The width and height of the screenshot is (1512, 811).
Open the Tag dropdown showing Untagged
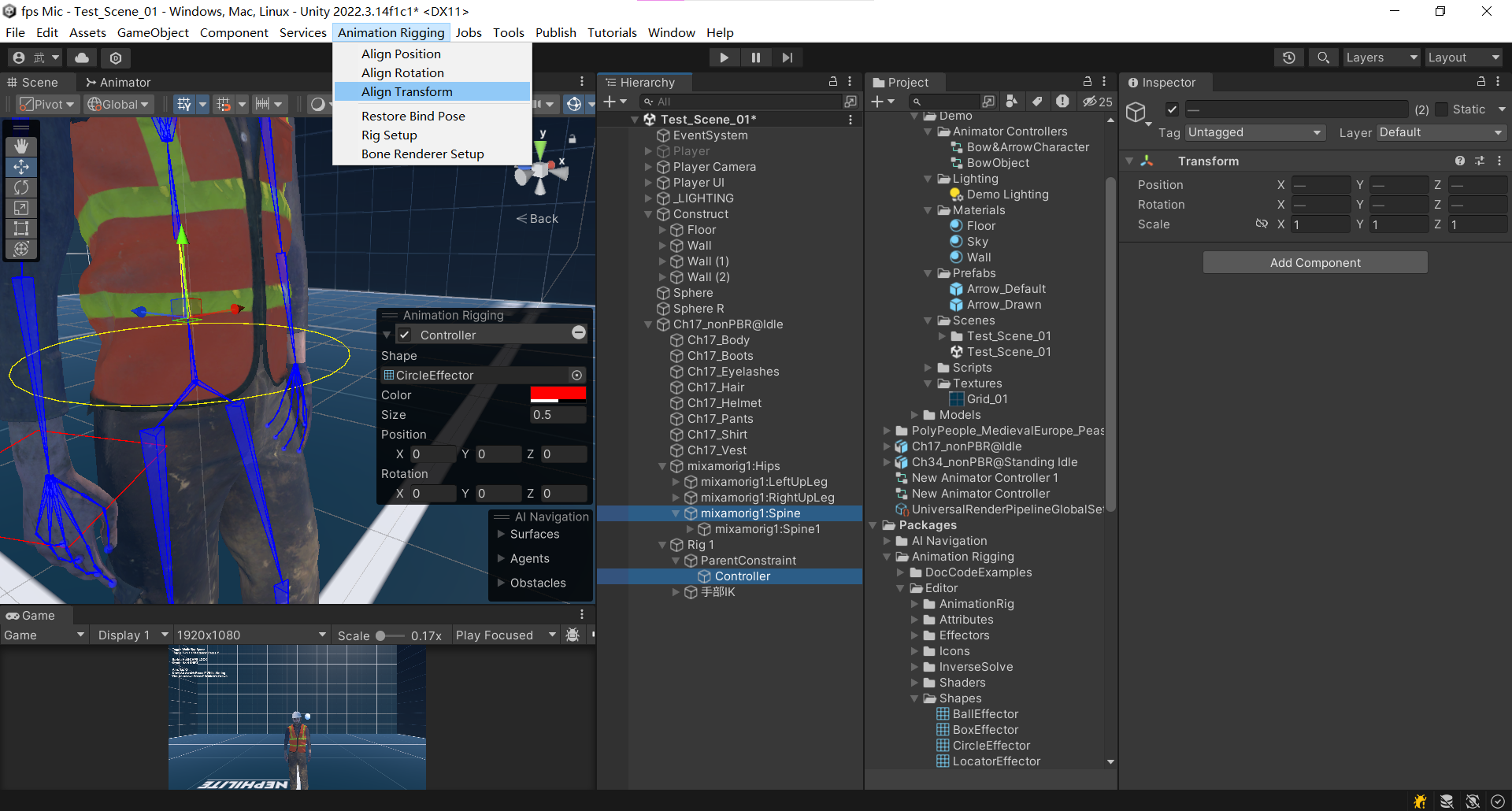(x=1255, y=132)
